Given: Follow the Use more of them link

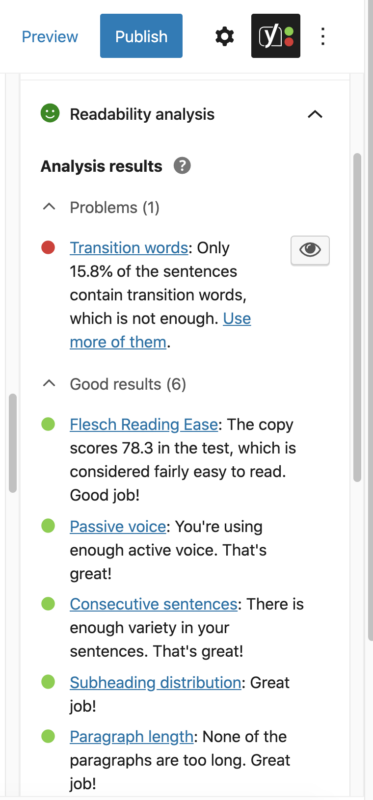Looking at the screenshot, I should coord(160,330).
